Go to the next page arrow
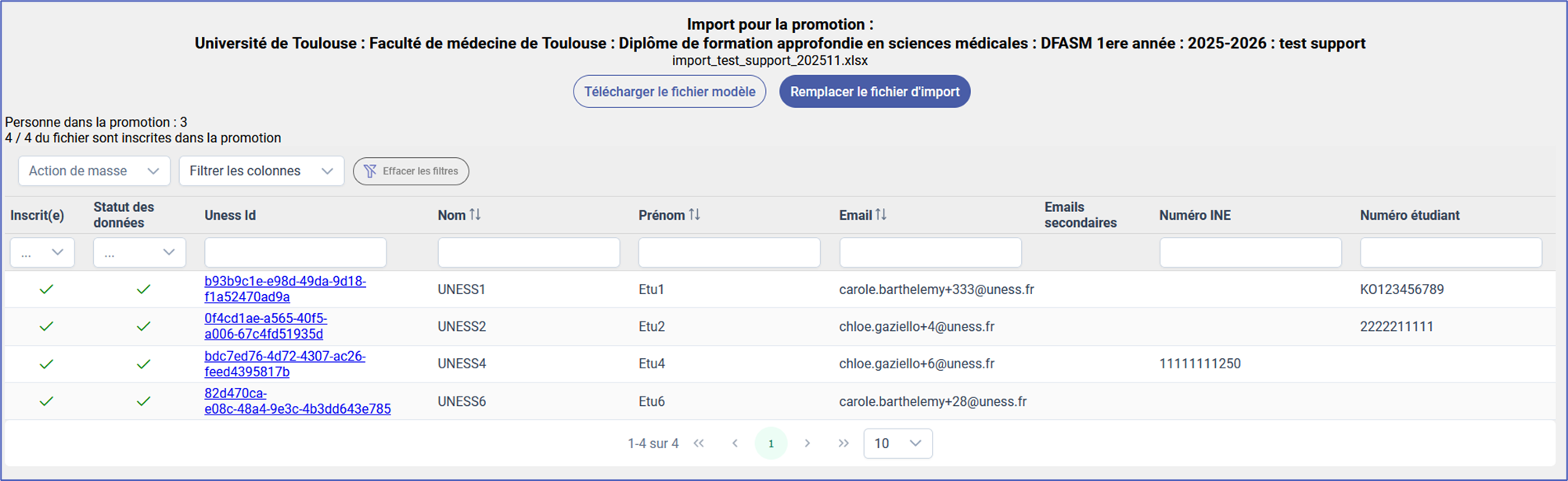Screen dimensions: 1568x481 807,443
